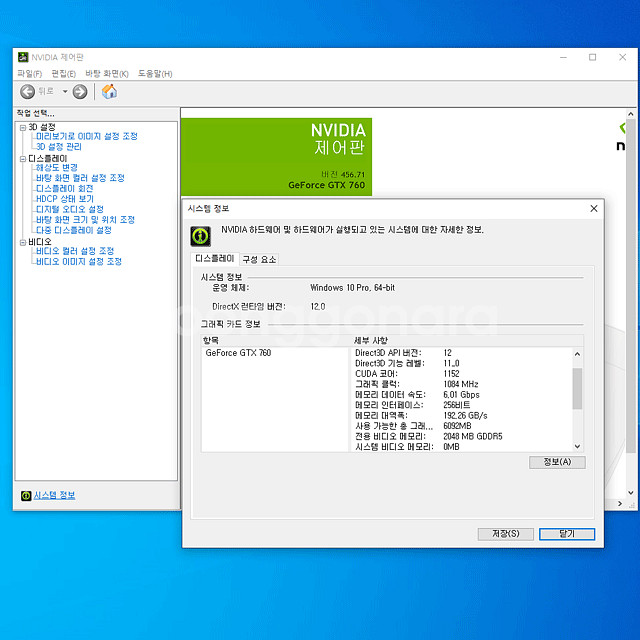Open 바탕 화면 크기 및 위치 조정
This screenshot has height=640, width=640.
pos(85,220)
